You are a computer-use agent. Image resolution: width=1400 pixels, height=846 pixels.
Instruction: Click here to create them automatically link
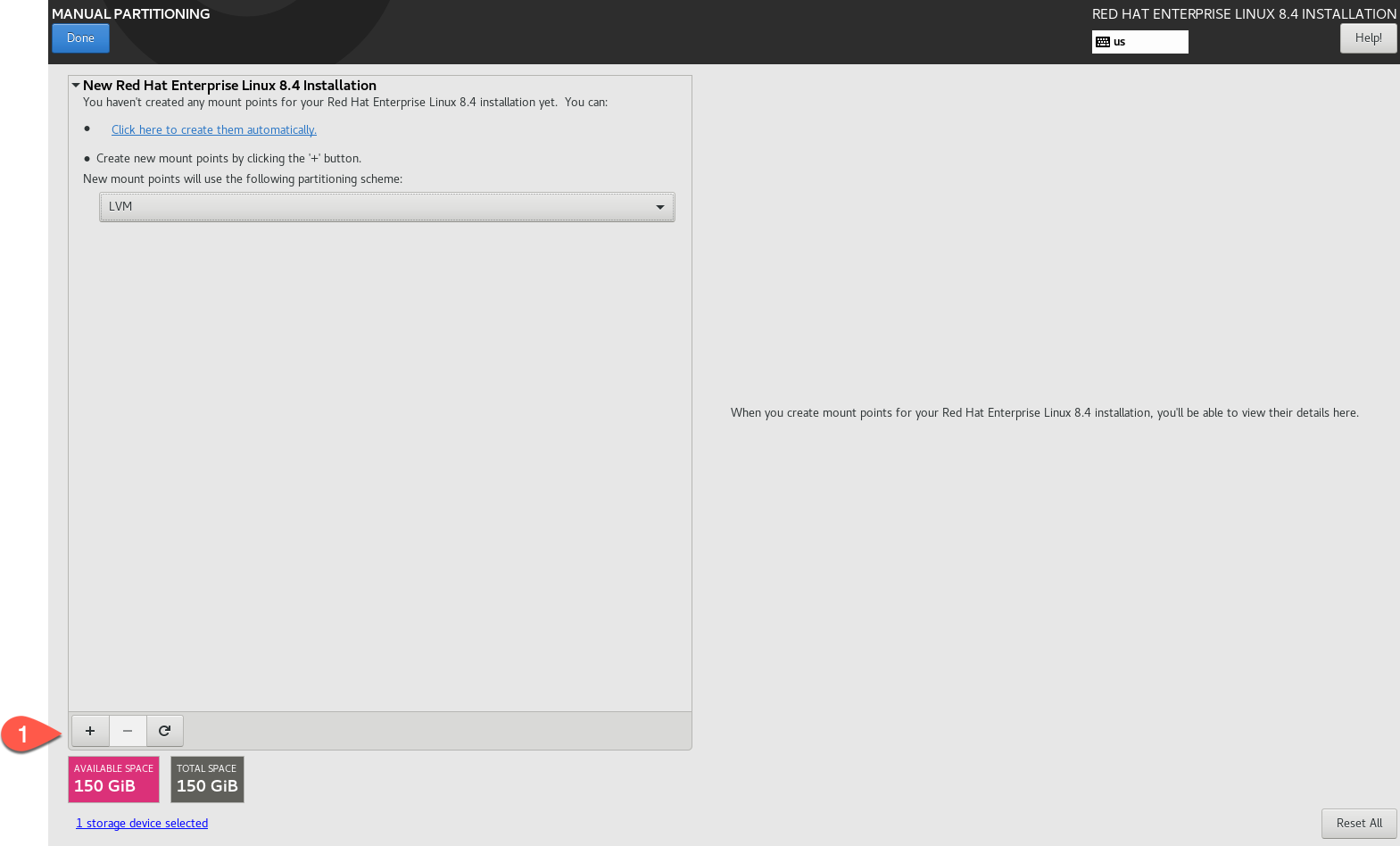point(214,130)
